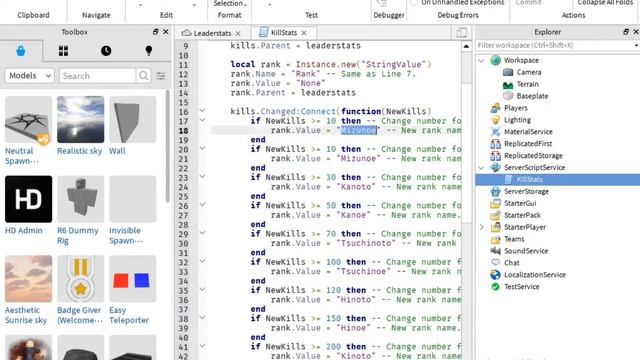Pick the Realistic sky thumbnail
Image resolution: width=640 pixels, height=360 pixels.
[x=80, y=120]
